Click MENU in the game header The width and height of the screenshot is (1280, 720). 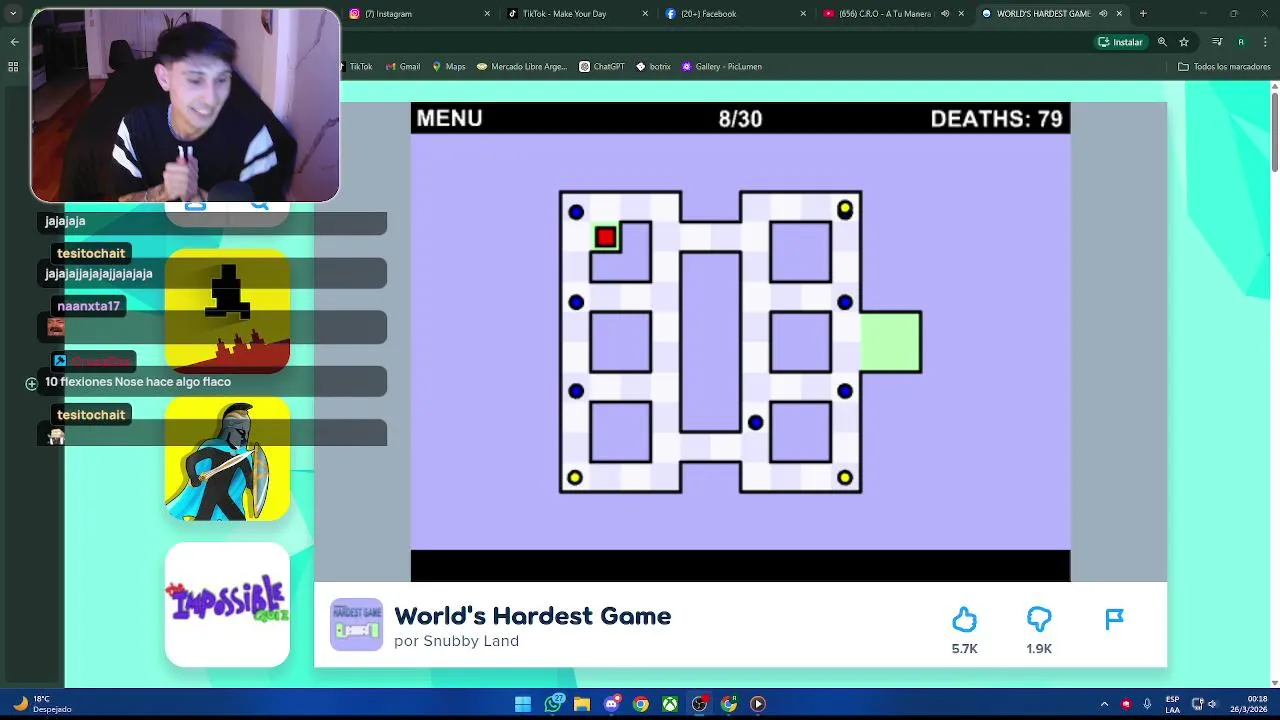coord(449,118)
